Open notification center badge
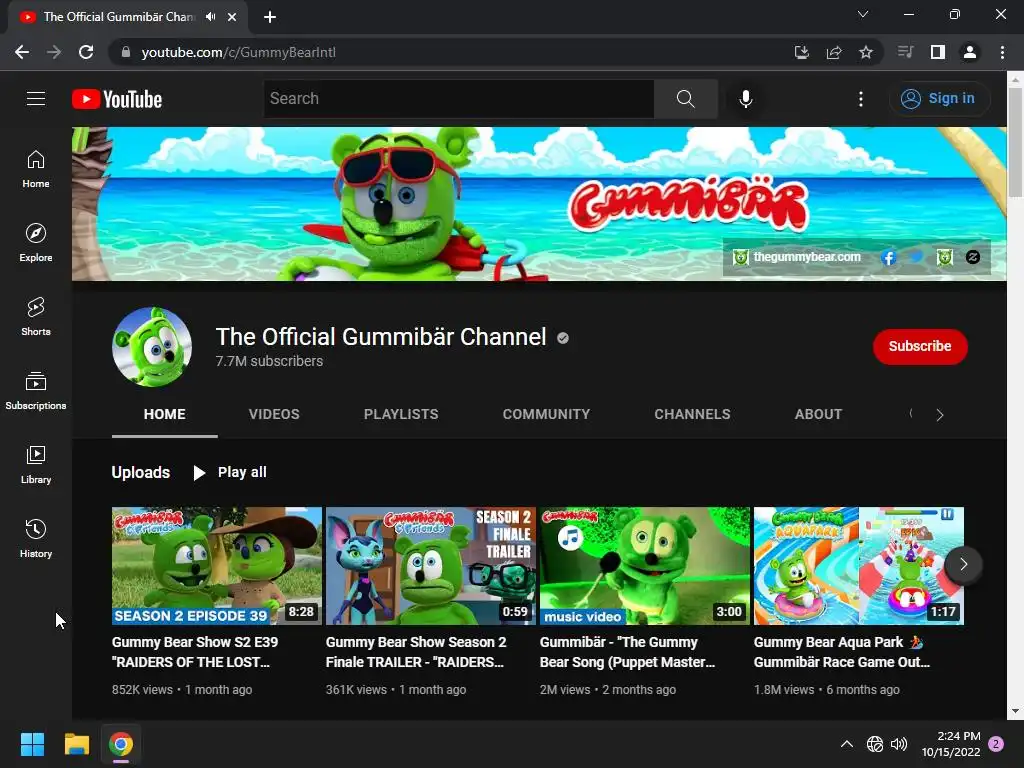 996,744
